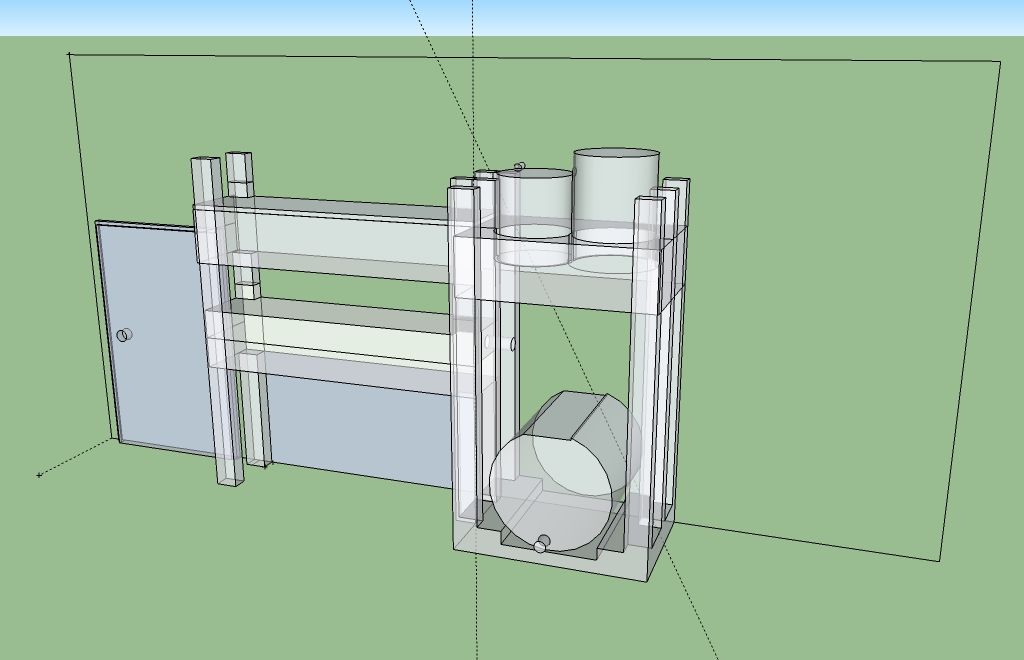Select the front-left corner post of the frame
The image size is (1024, 660).
pyautogui.click(x=465, y=350)
